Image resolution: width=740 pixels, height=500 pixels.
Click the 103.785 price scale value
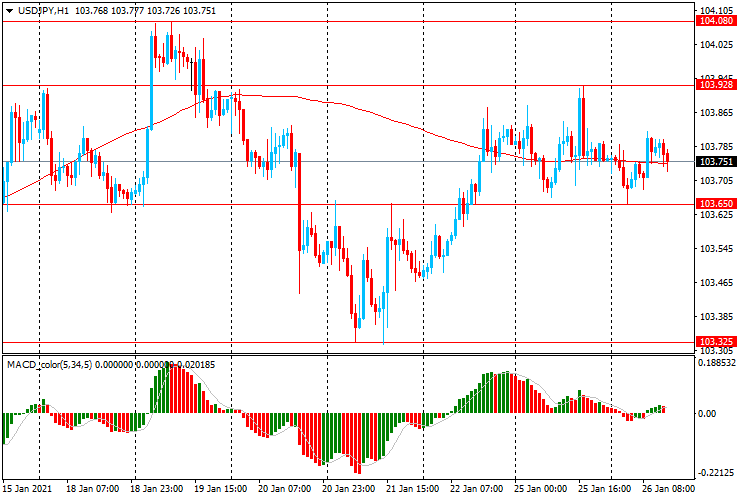(716, 147)
